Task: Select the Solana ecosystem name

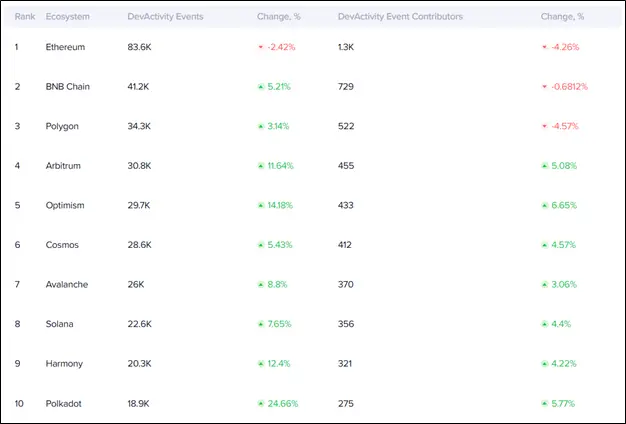Action: 62,324
